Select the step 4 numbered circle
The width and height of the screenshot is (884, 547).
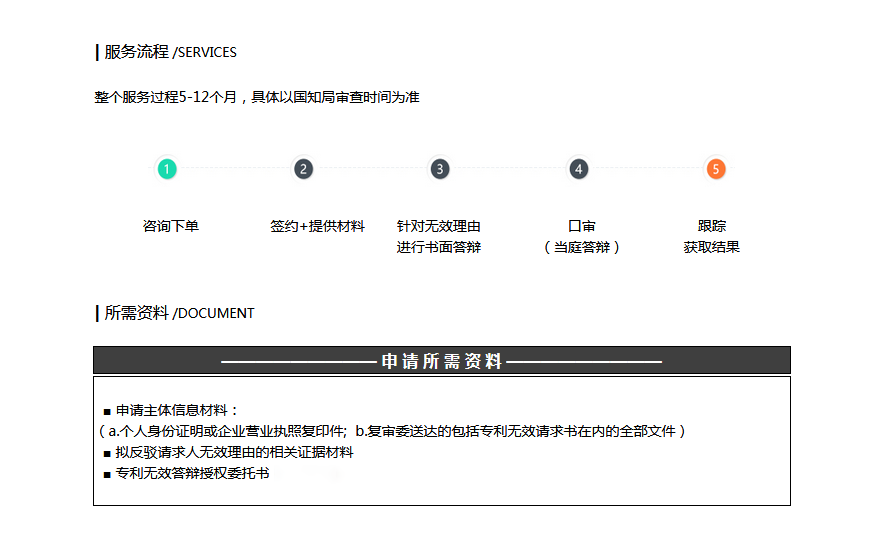click(x=578, y=169)
